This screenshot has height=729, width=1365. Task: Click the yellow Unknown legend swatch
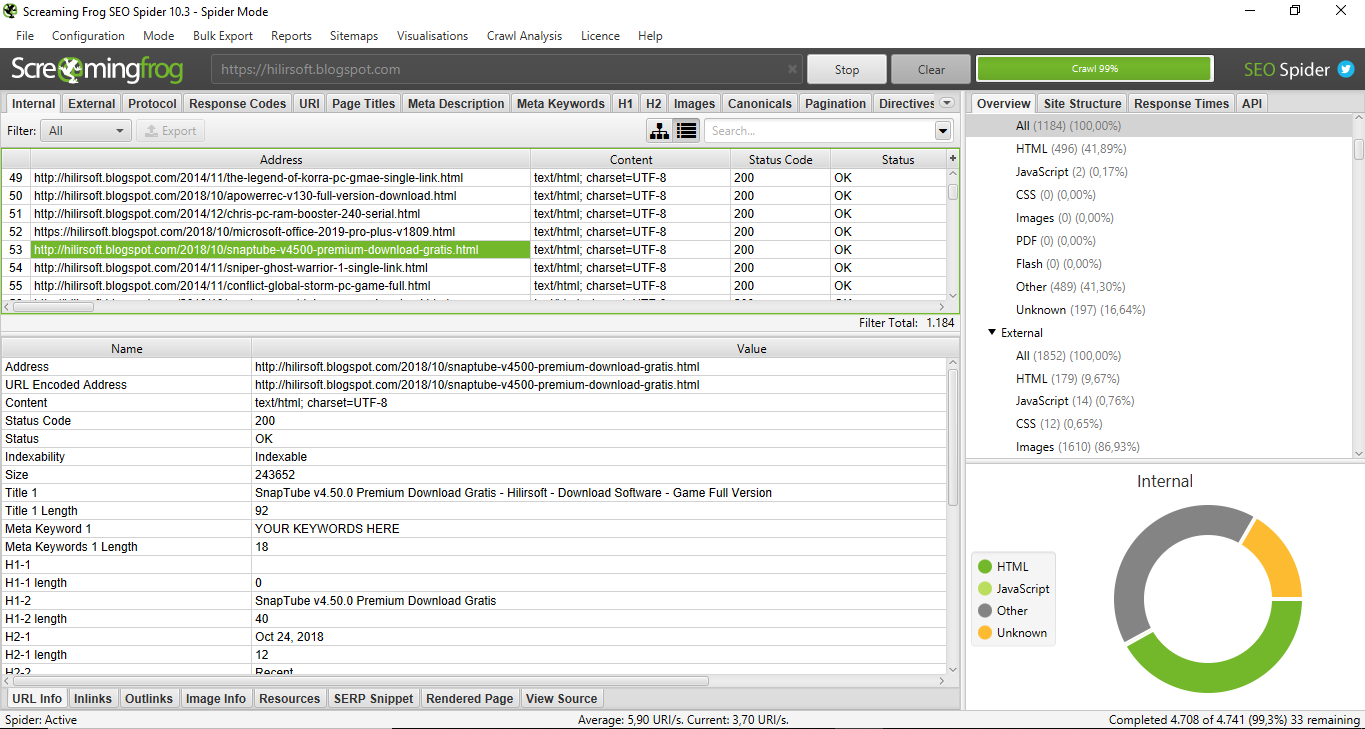pyautogui.click(x=985, y=633)
